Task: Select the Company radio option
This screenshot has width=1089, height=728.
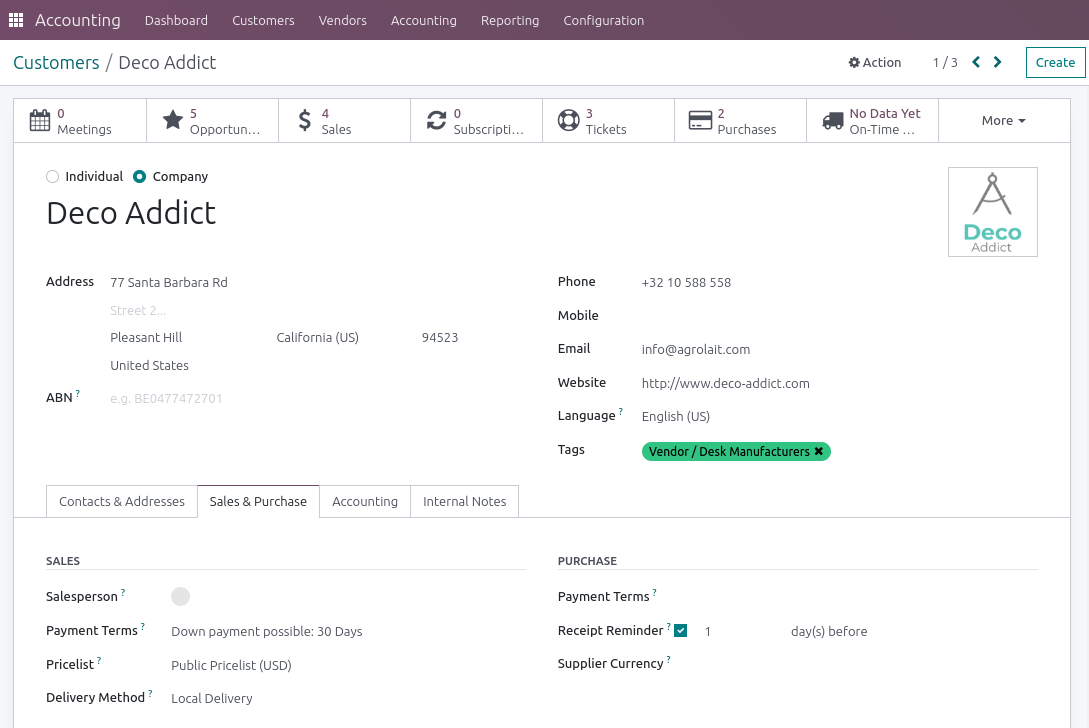Action: click(x=140, y=176)
